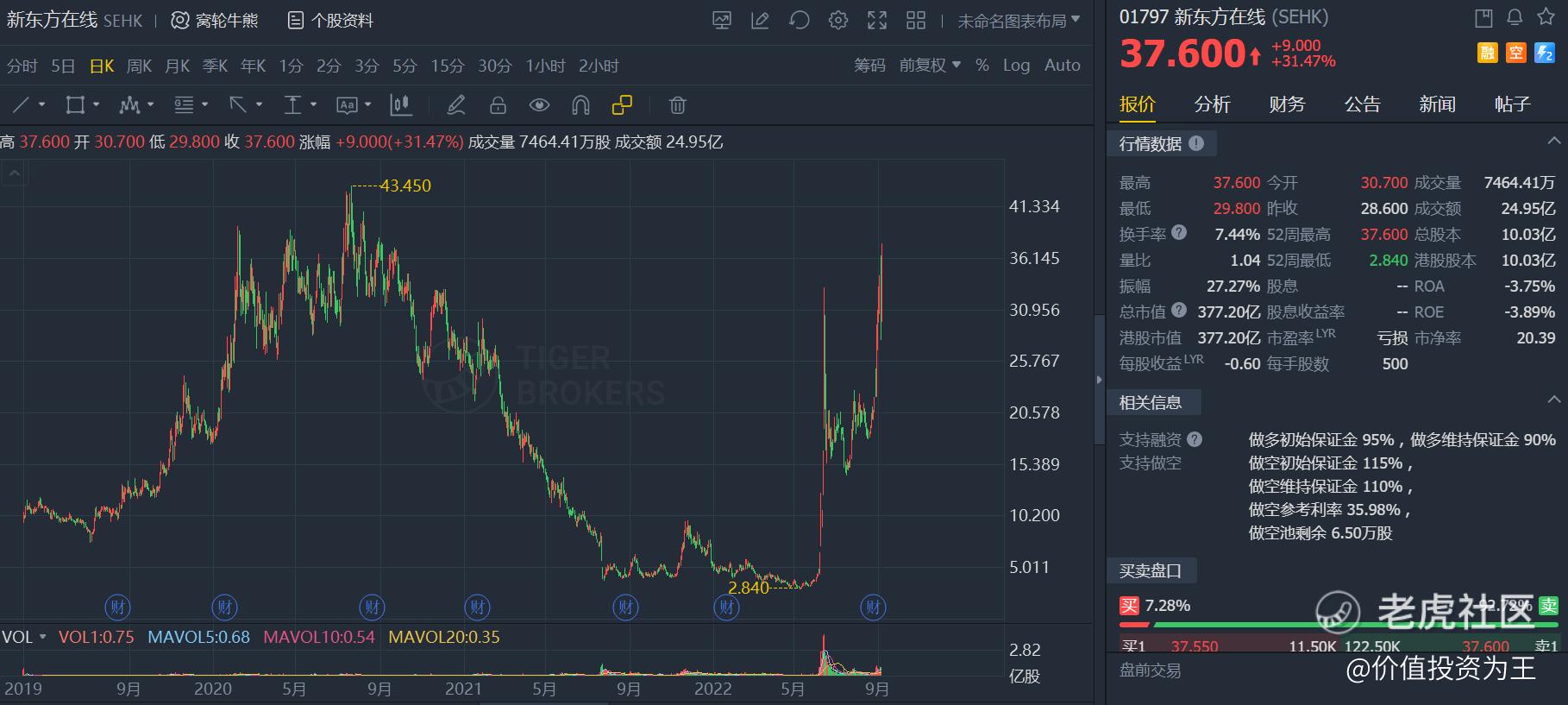Click the orange 空 short-sell badge
Screen dimensions: 1568x705
pos(1516,54)
